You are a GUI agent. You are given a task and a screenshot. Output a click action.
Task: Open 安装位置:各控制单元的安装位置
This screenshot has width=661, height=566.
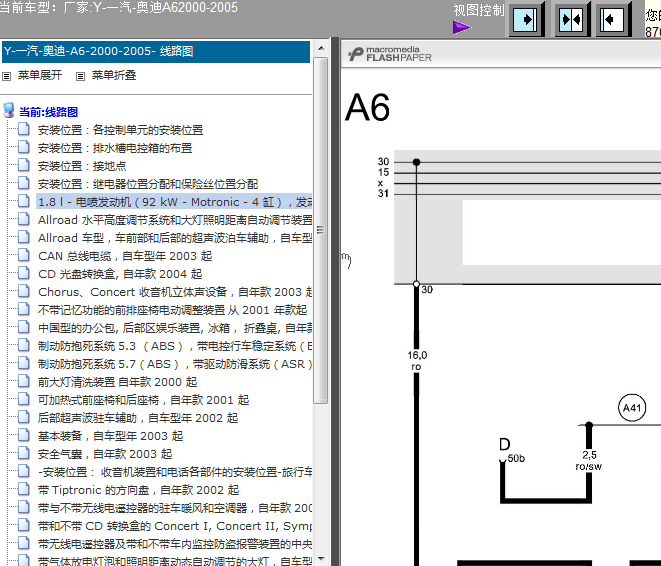(x=121, y=130)
